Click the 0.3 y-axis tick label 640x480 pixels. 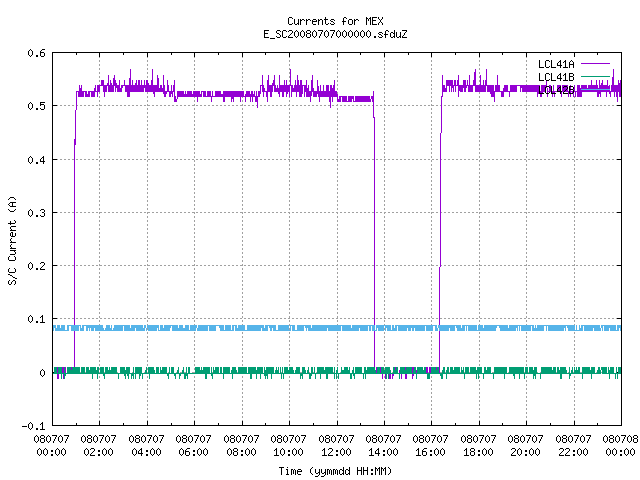(x=36, y=213)
